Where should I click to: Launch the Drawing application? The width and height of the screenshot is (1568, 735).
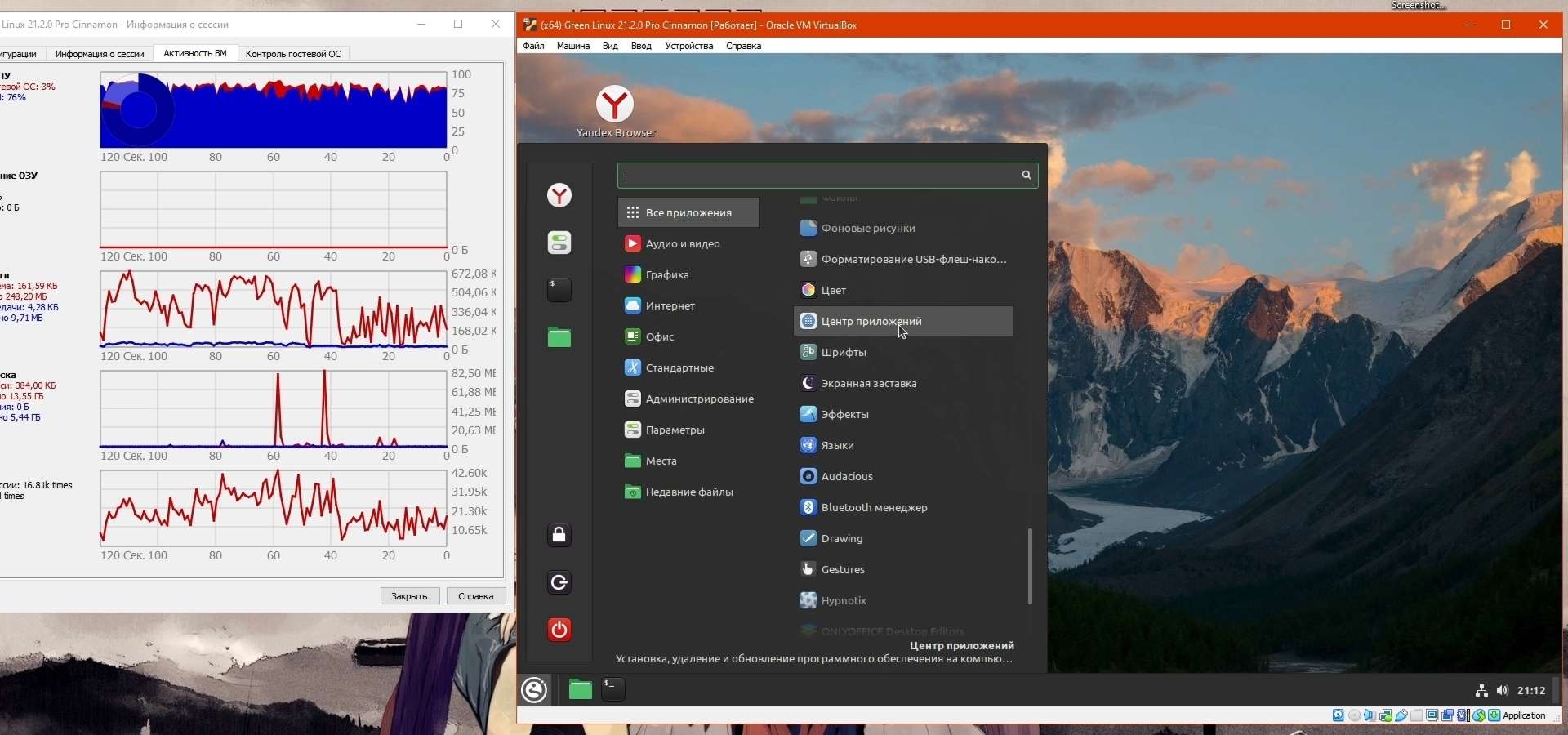903,538
